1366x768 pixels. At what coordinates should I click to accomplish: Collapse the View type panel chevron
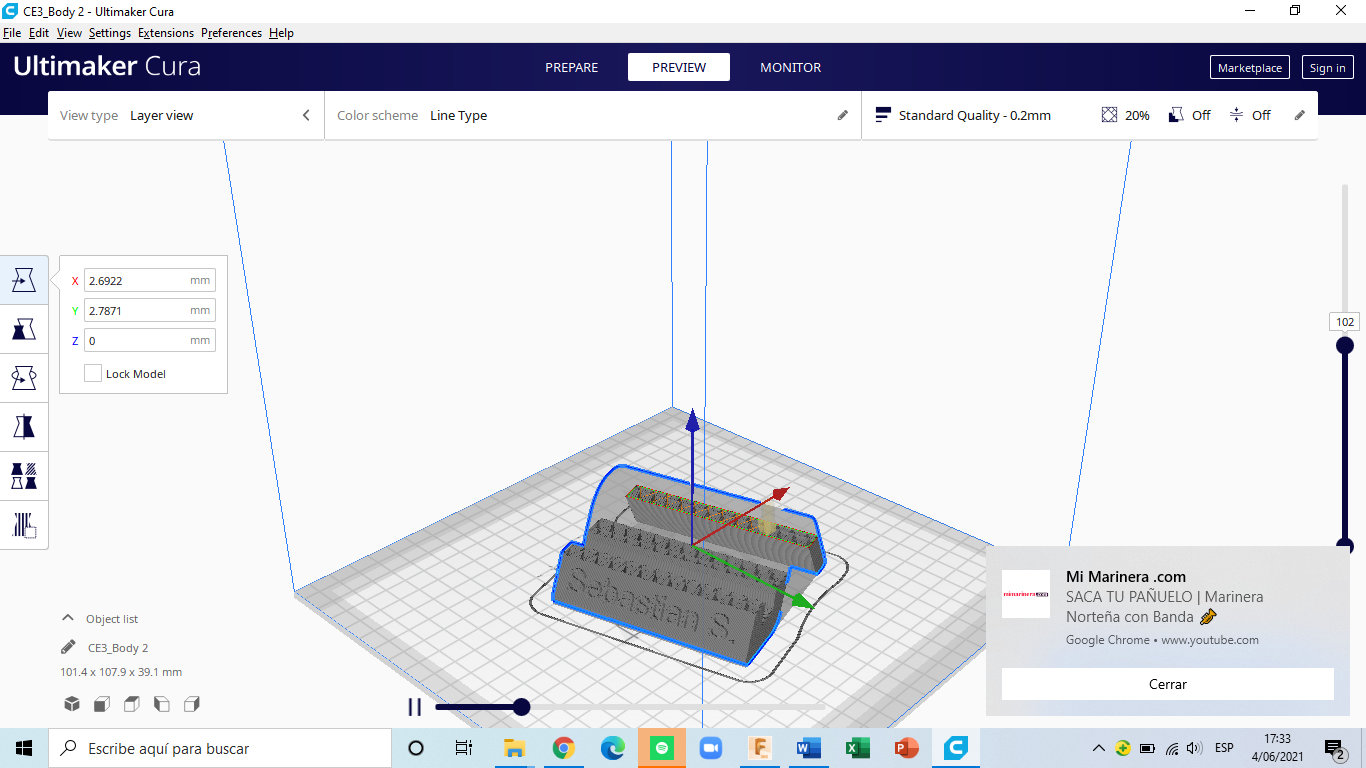pos(306,115)
